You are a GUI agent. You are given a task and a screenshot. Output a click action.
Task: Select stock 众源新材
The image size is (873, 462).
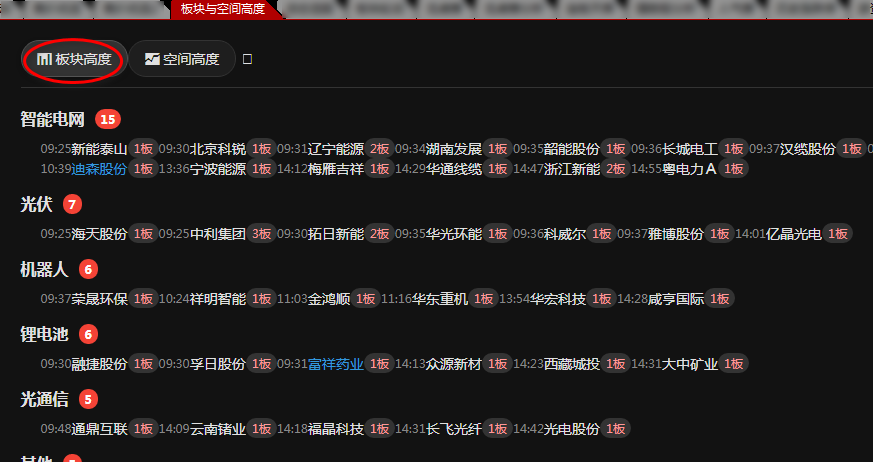point(454,364)
